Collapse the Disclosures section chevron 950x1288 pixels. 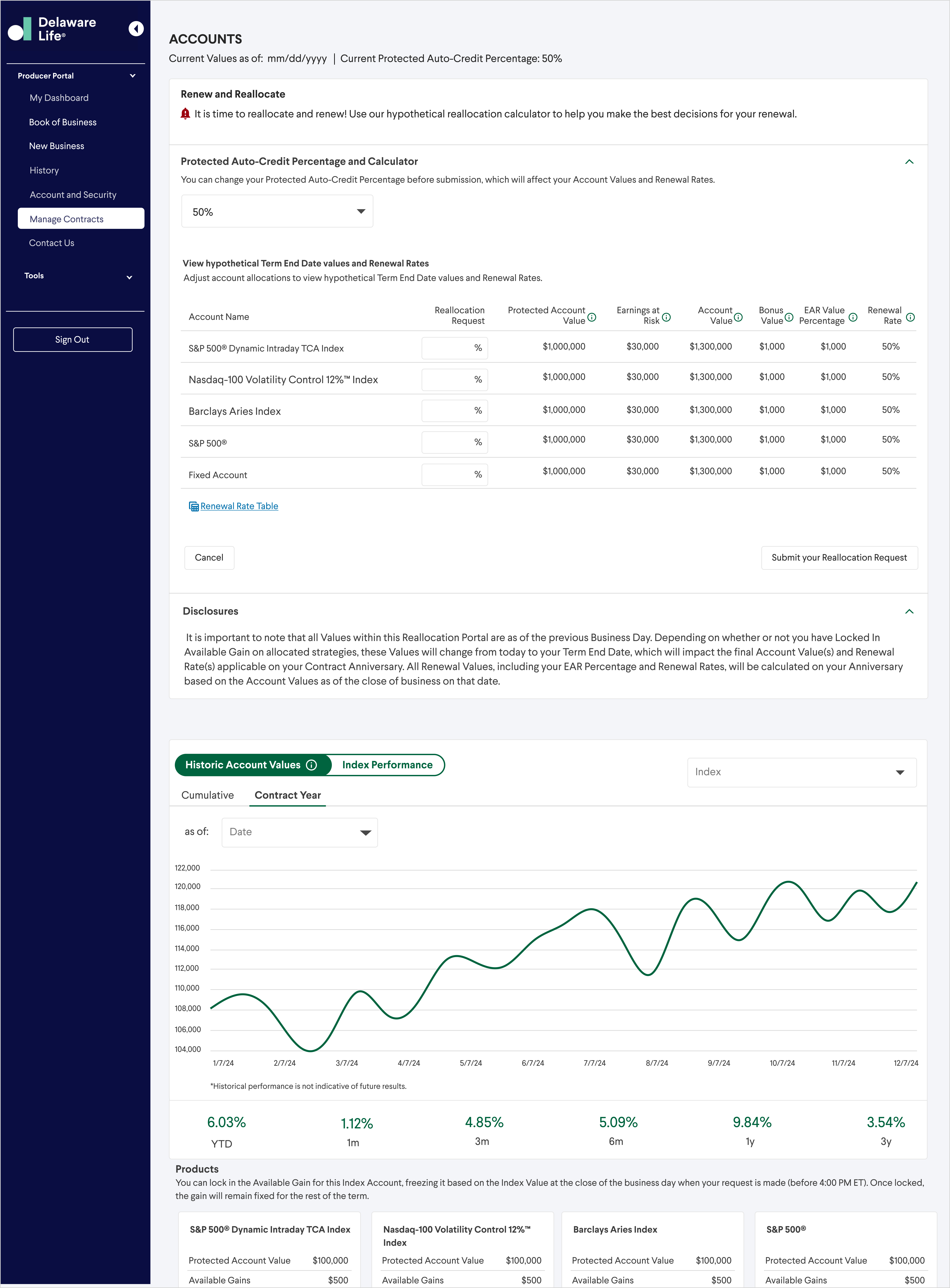click(x=909, y=612)
